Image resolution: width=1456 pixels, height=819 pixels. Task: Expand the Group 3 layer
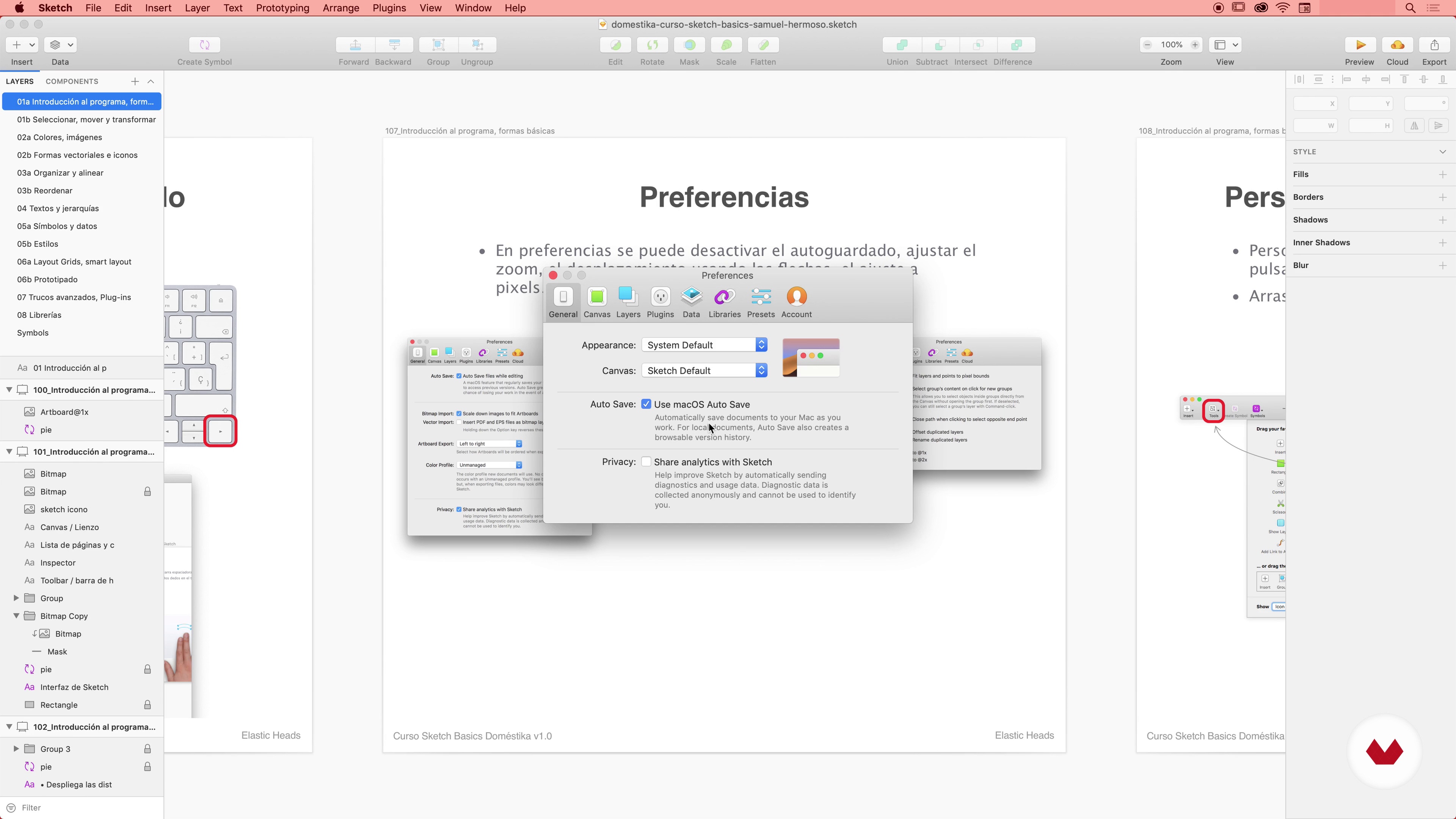(16, 749)
